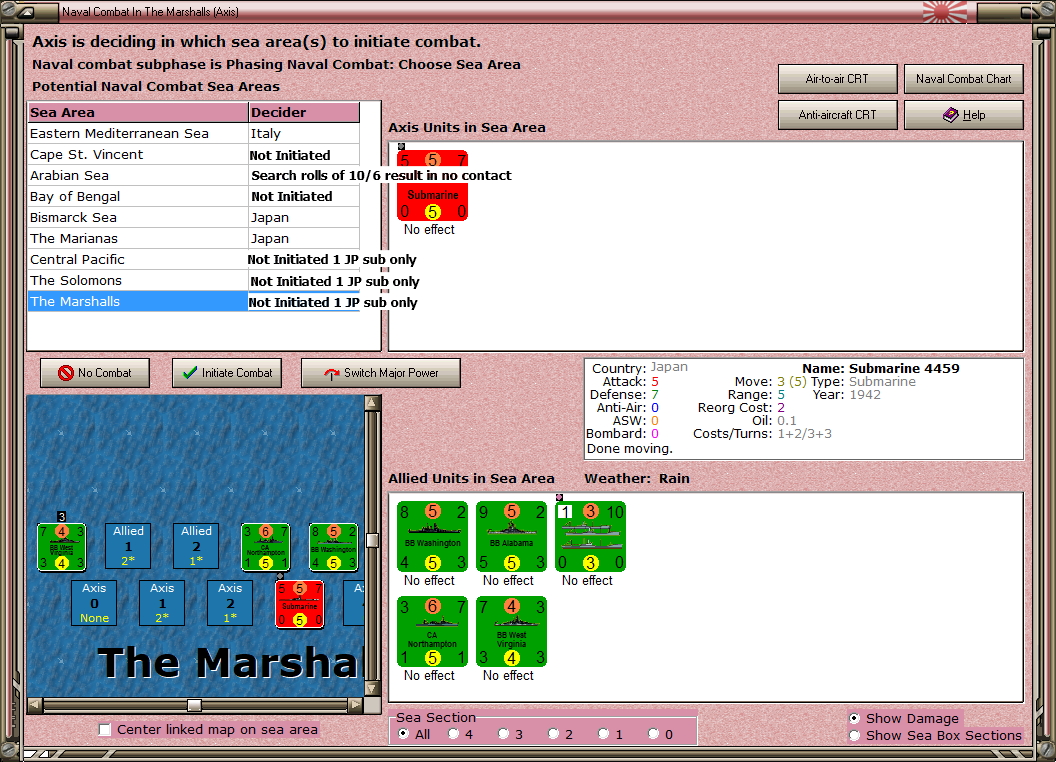Select Cape St. Vincent row
Viewport: 1056px width, 762px height.
[194, 154]
